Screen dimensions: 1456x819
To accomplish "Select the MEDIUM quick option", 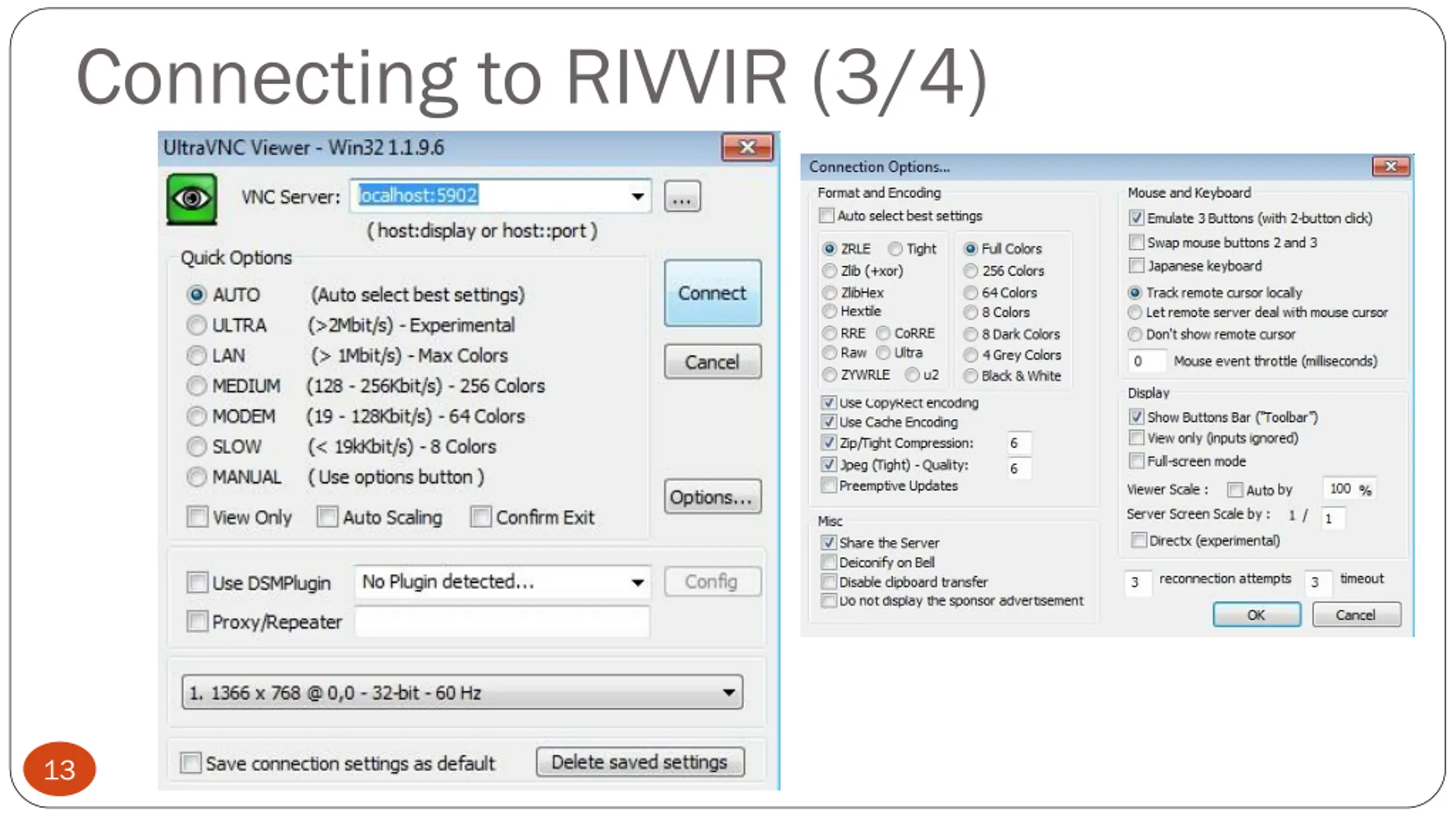I will [196, 386].
